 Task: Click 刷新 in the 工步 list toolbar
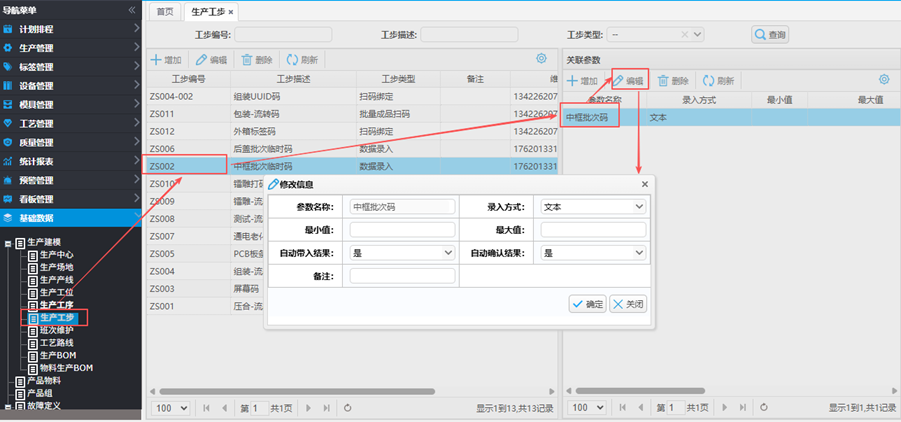tap(302, 59)
